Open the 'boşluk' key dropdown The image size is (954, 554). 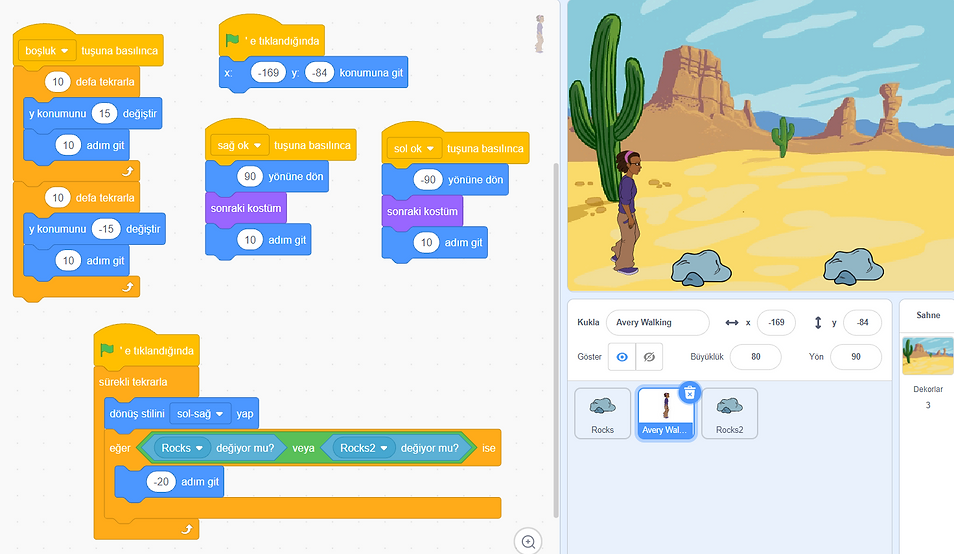47,50
